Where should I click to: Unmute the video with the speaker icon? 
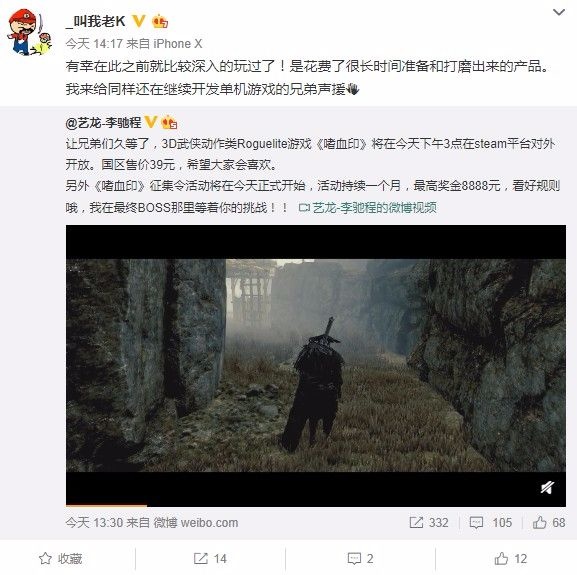tap(547, 487)
